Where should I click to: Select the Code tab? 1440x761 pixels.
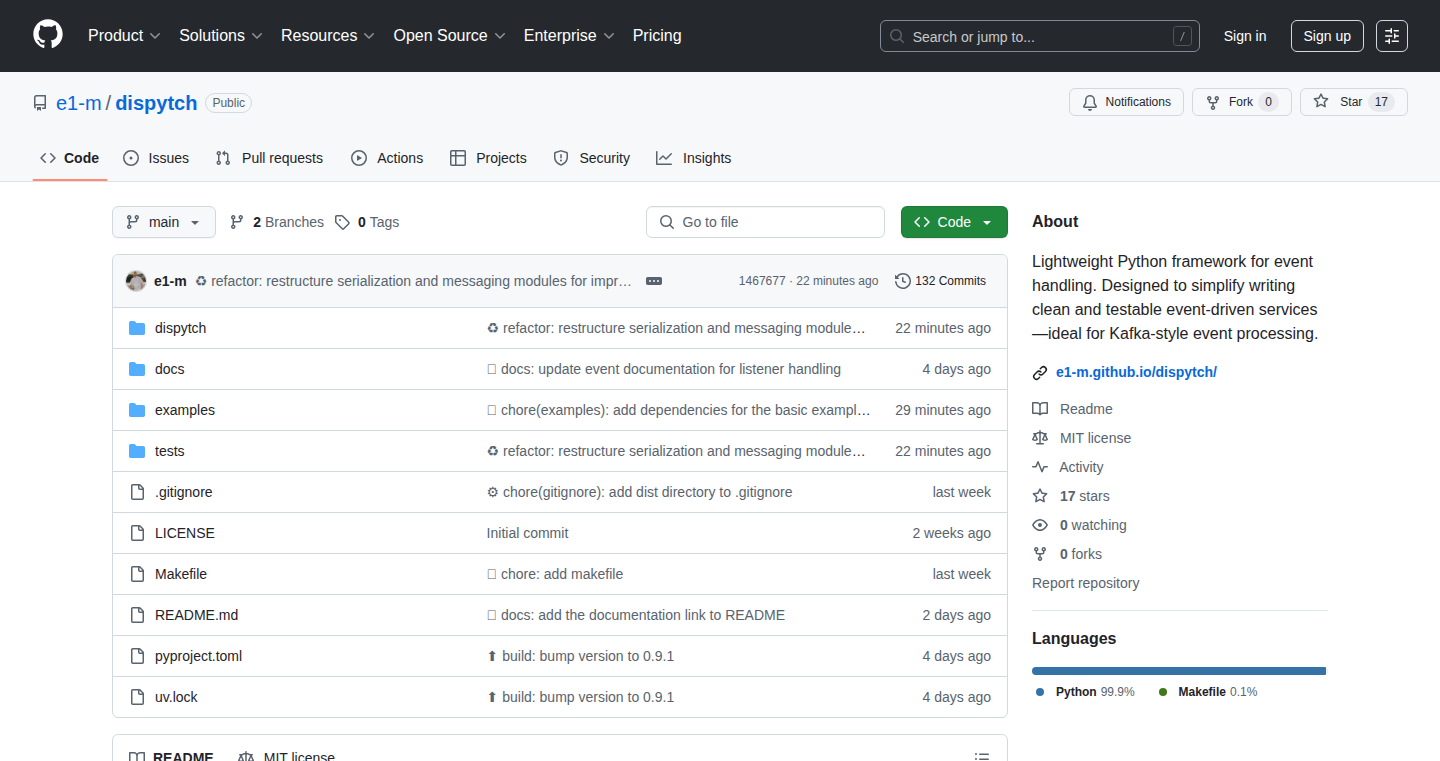[x=70, y=158]
